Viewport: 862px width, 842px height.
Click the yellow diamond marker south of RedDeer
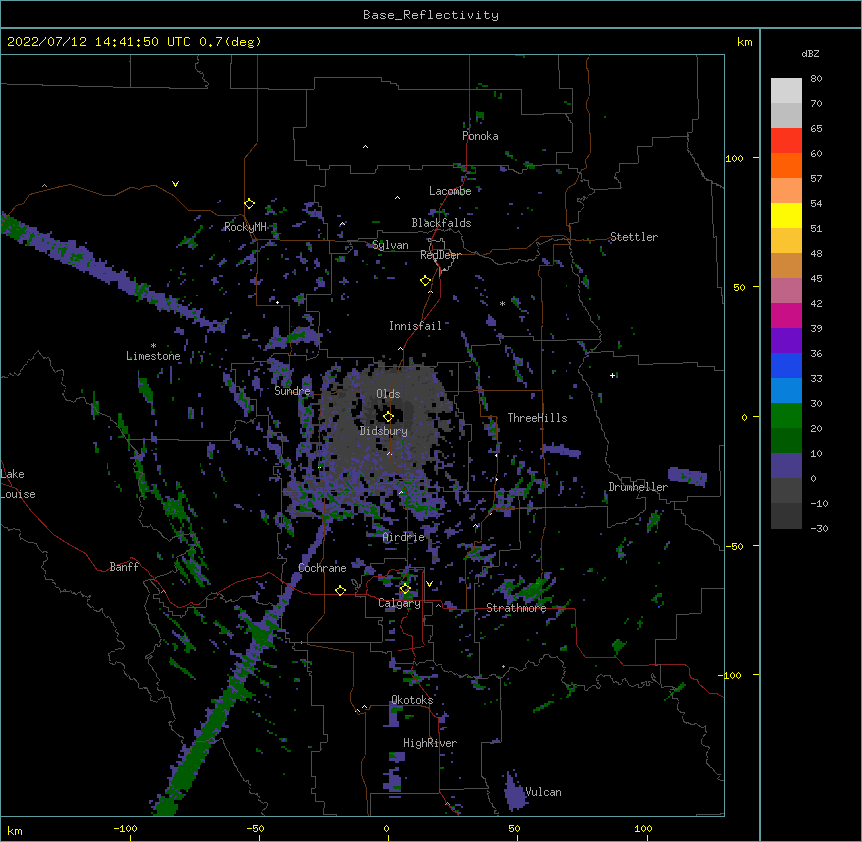click(426, 281)
